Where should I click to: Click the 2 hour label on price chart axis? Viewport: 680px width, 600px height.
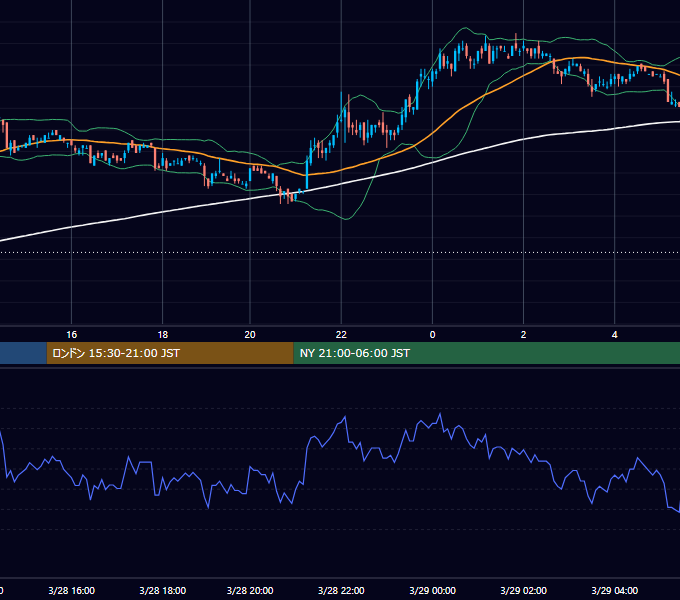(x=523, y=335)
